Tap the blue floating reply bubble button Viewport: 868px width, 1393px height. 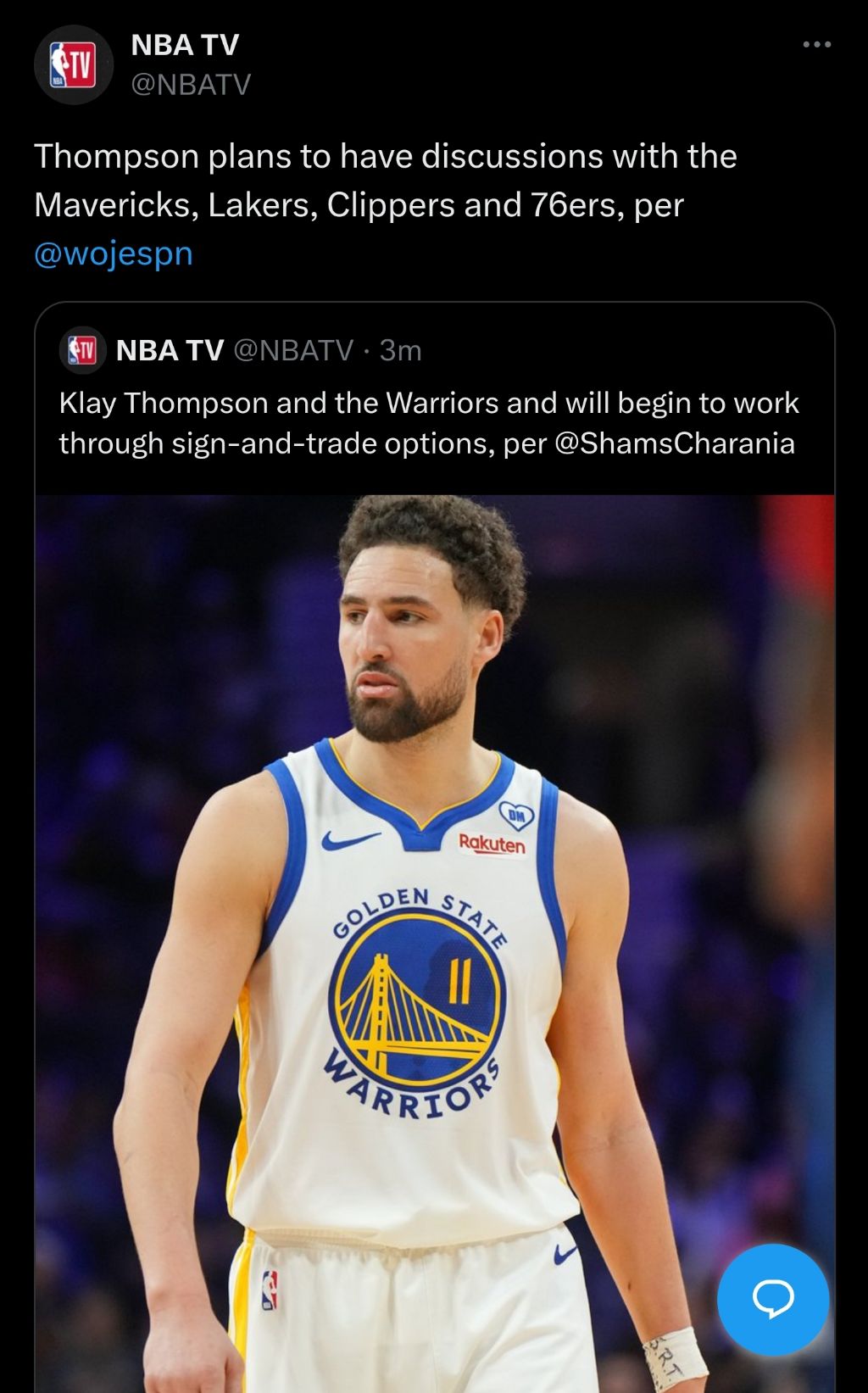pyautogui.click(x=772, y=1299)
